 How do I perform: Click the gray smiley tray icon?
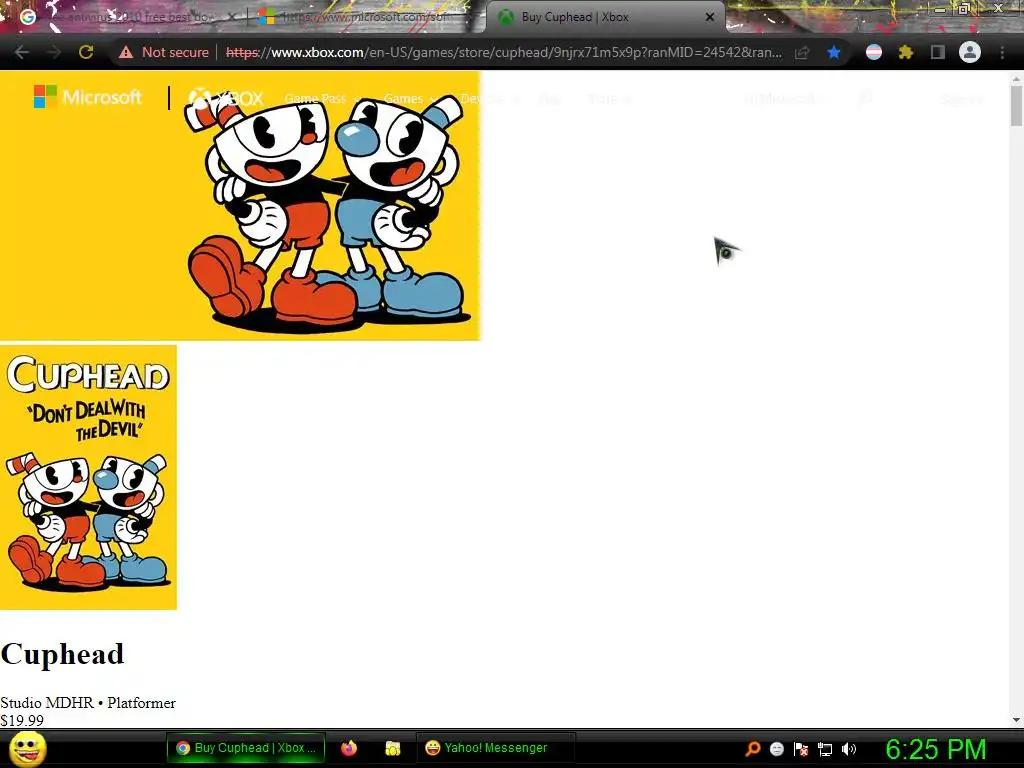(x=776, y=748)
